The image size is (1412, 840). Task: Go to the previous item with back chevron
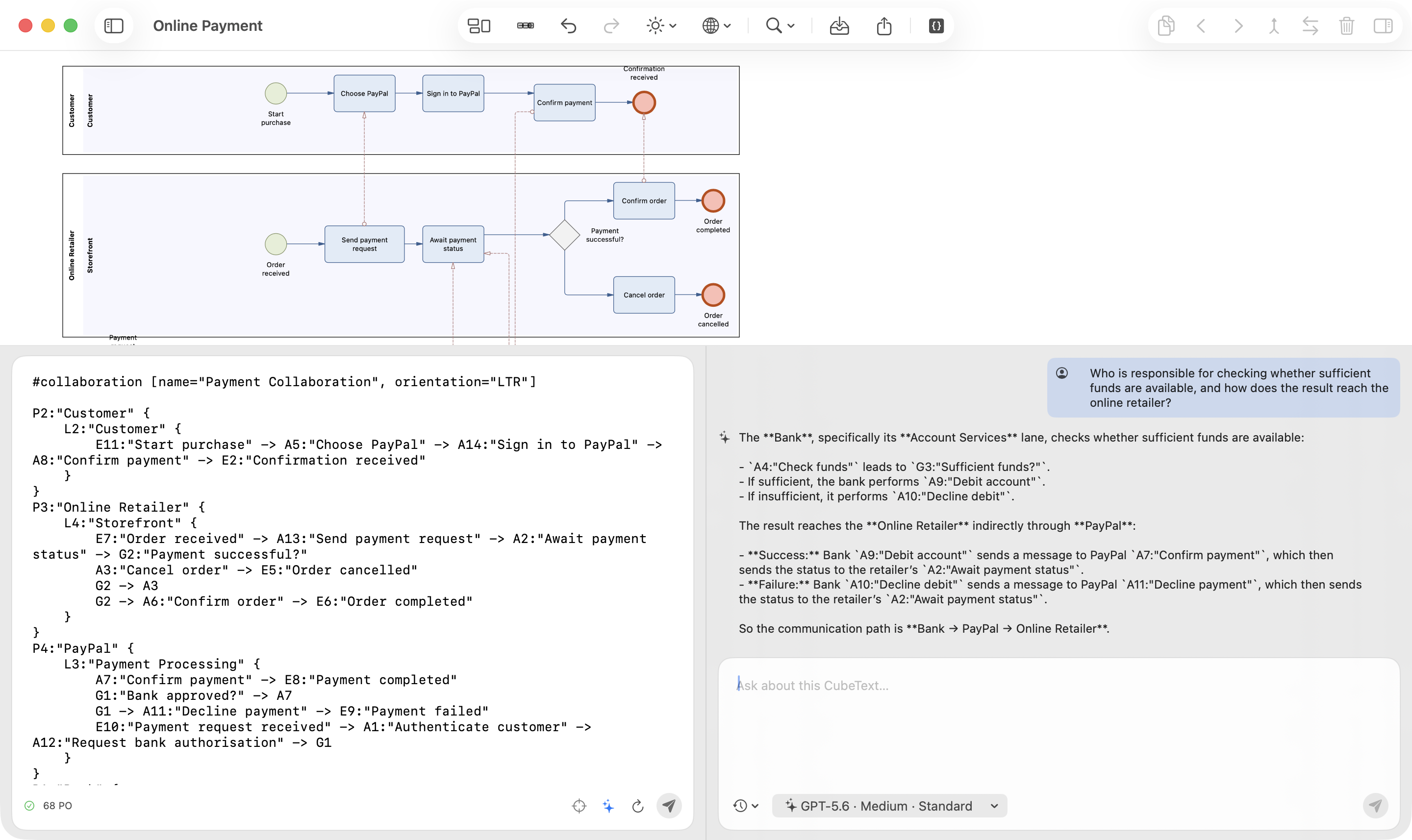point(1201,26)
